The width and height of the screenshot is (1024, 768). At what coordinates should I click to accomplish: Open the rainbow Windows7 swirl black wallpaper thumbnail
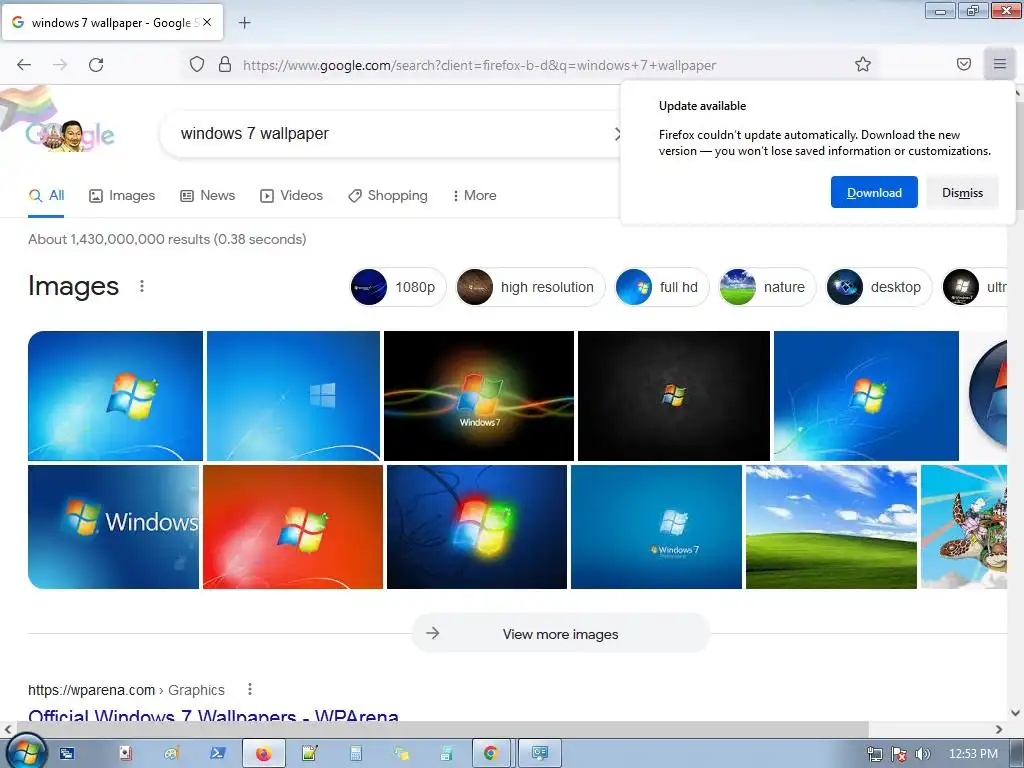click(479, 396)
